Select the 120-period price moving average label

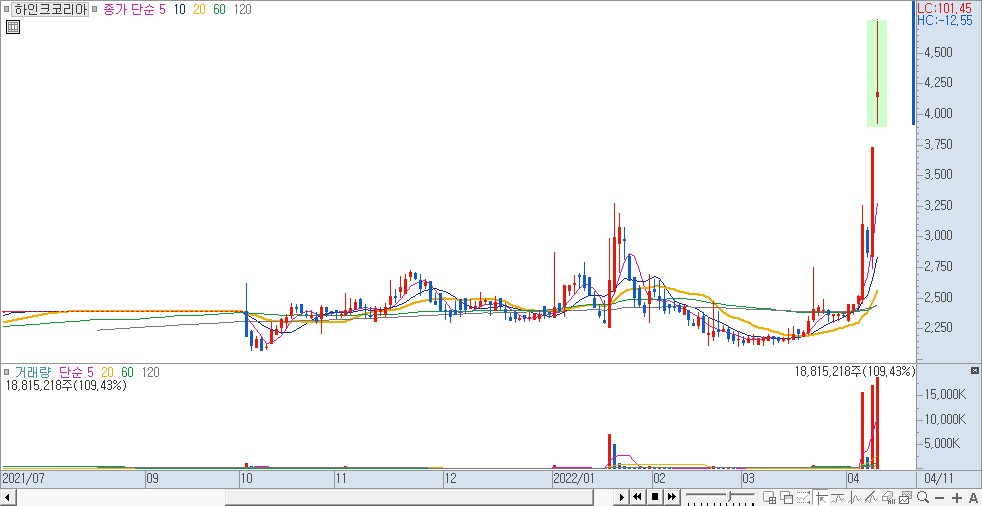(x=242, y=10)
